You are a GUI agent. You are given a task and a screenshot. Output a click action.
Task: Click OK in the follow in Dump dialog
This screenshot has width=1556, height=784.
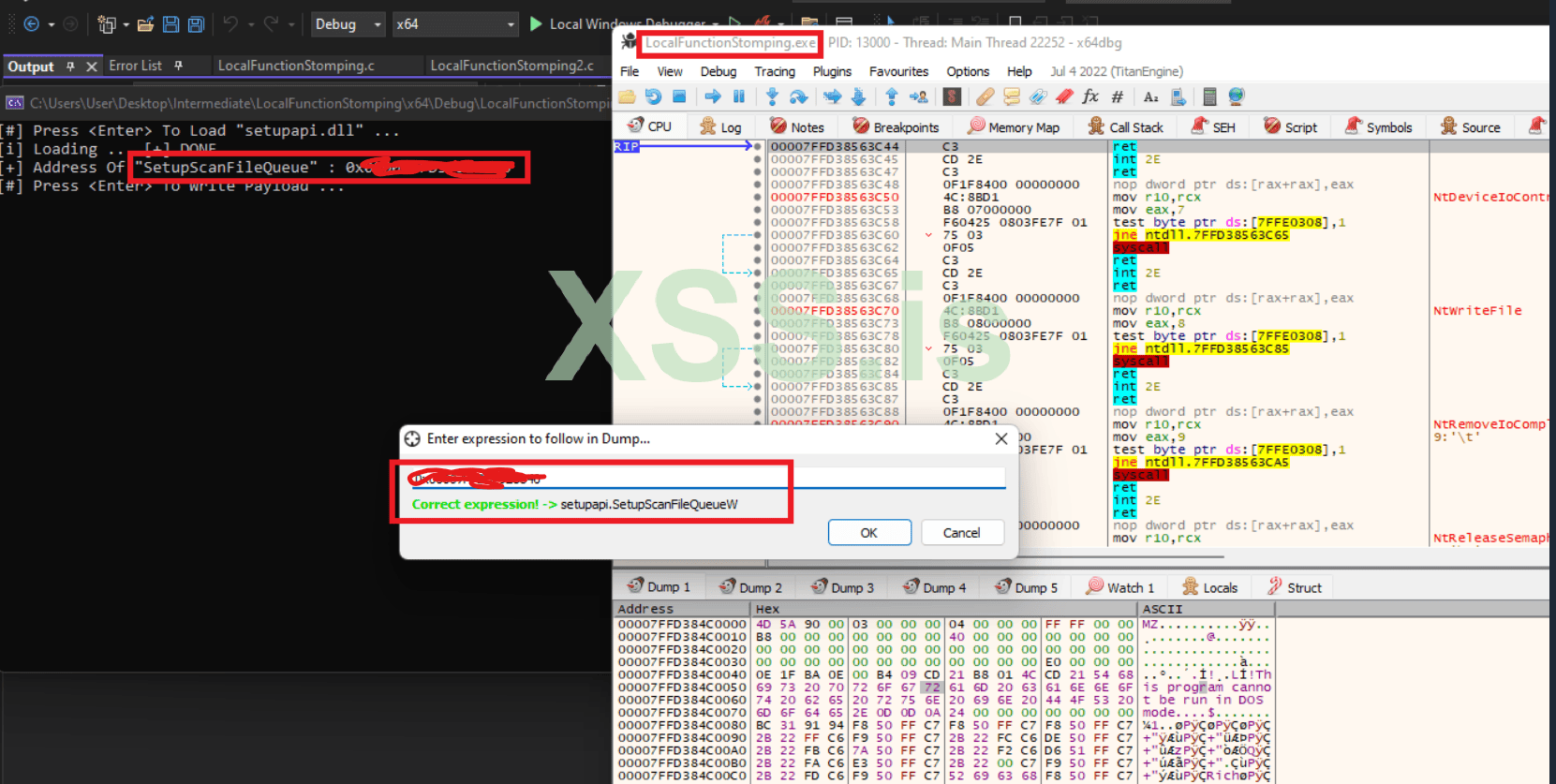869,532
